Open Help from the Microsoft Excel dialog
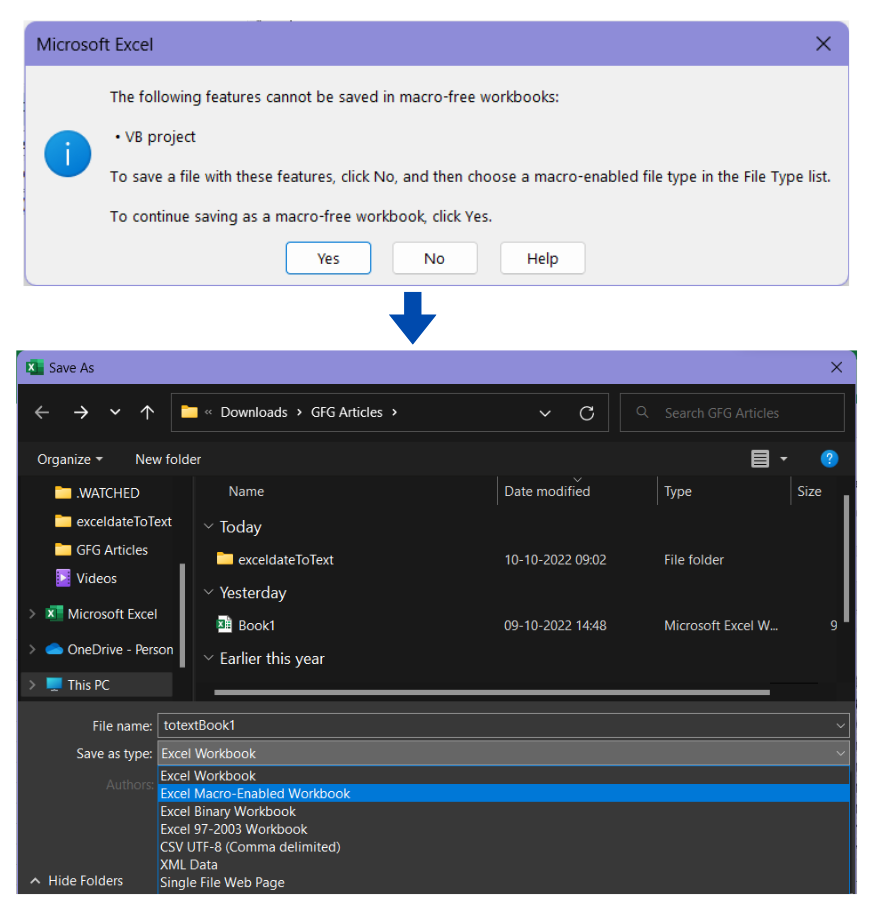The image size is (873, 910). [542, 258]
